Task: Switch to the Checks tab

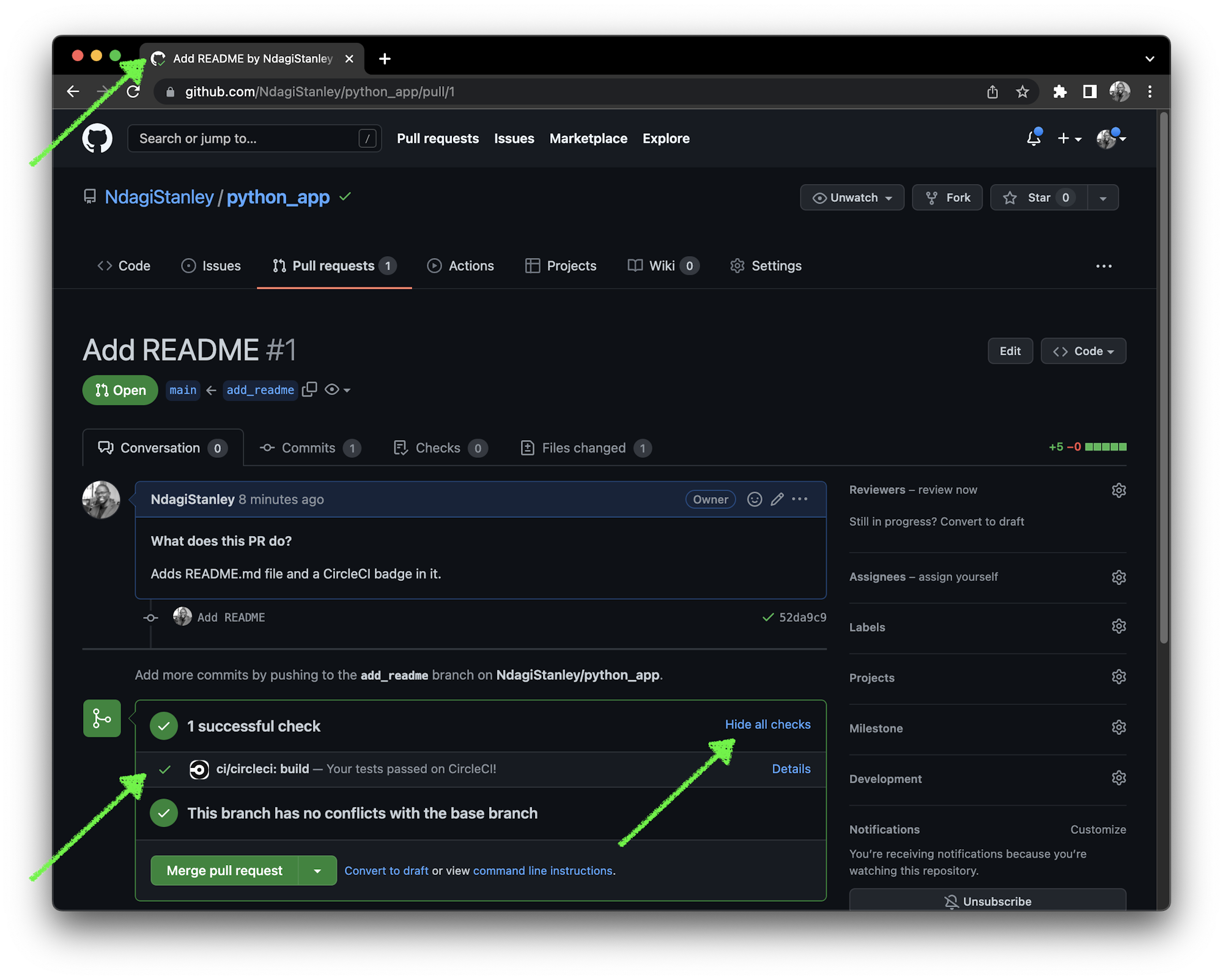Action: click(x=440, y=448)
